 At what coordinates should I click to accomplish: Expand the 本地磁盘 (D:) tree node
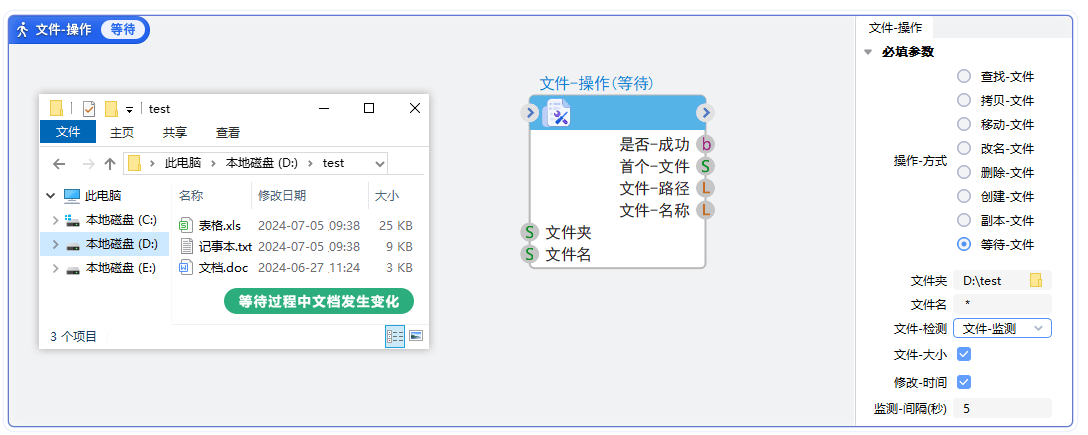(x=56, y=244)
